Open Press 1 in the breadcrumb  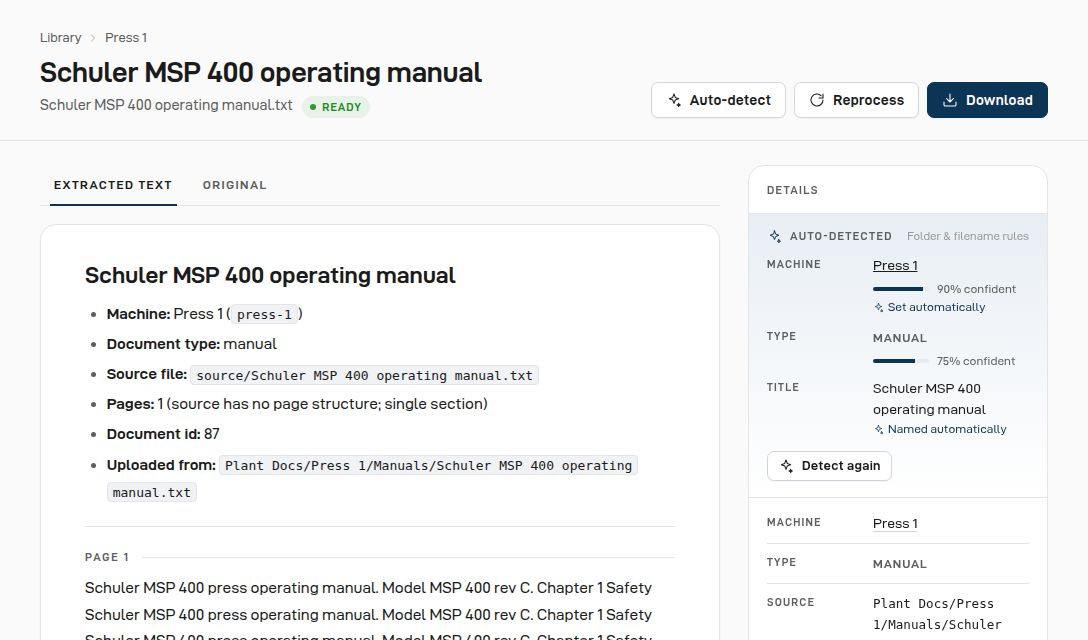point(126,37)
